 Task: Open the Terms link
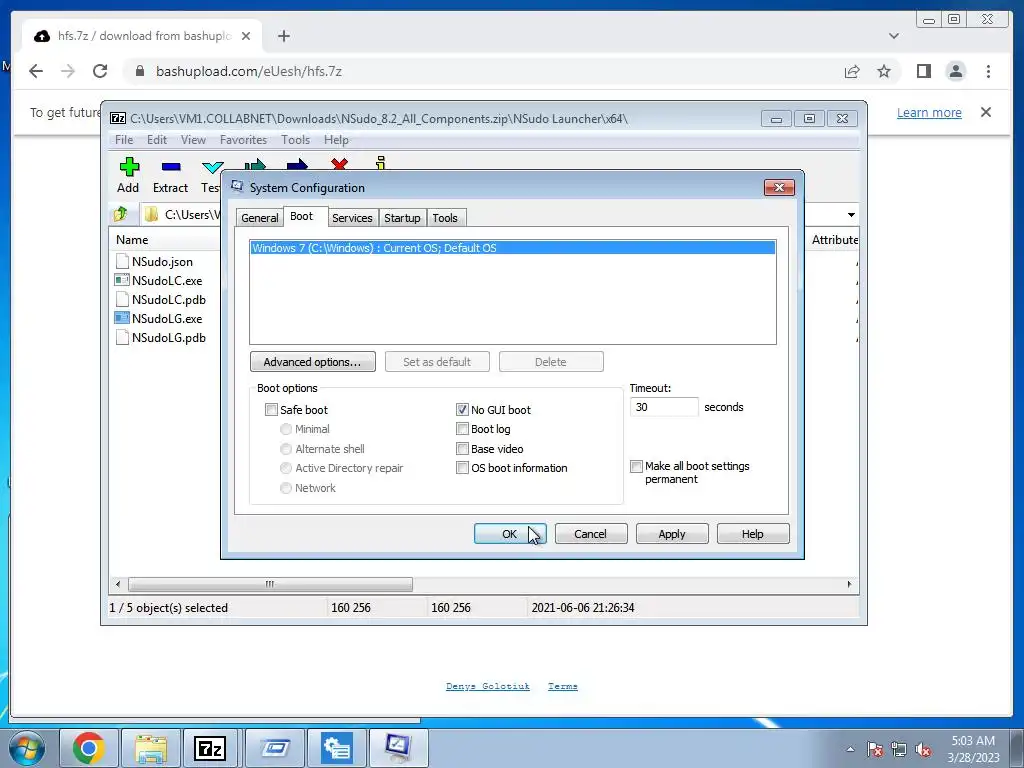(562, 686)
